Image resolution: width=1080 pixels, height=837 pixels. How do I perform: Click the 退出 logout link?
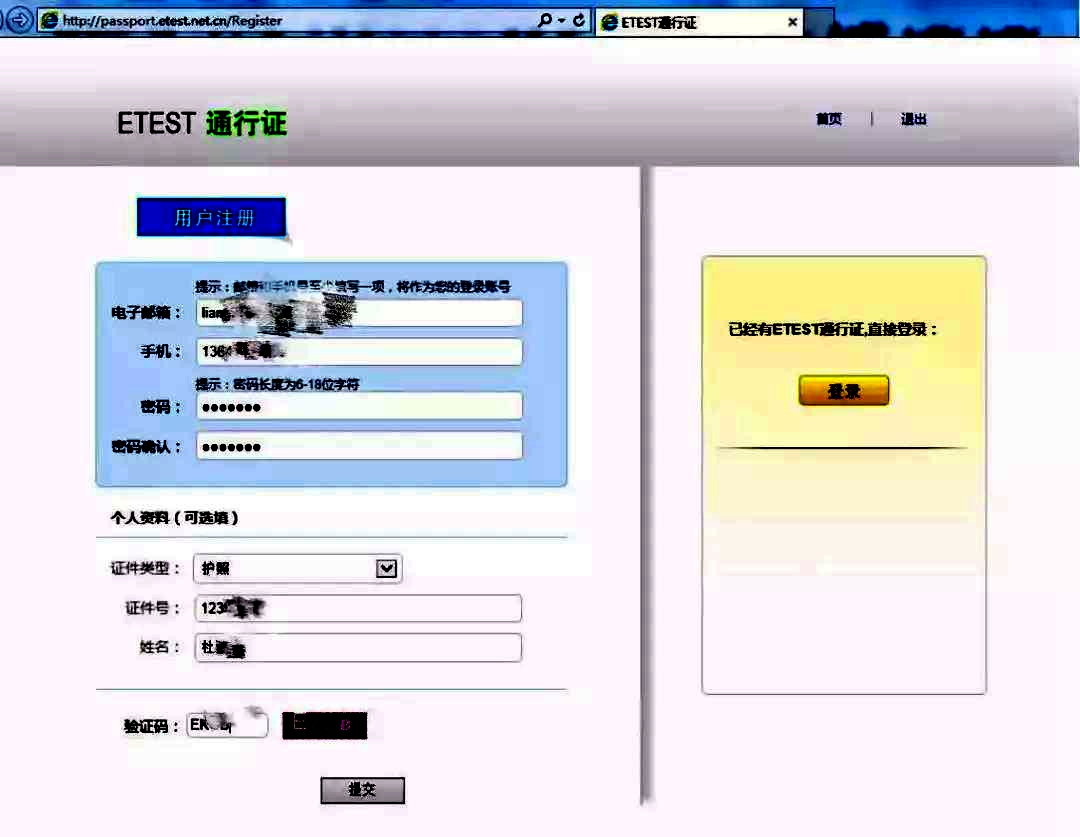coord(913,119)
